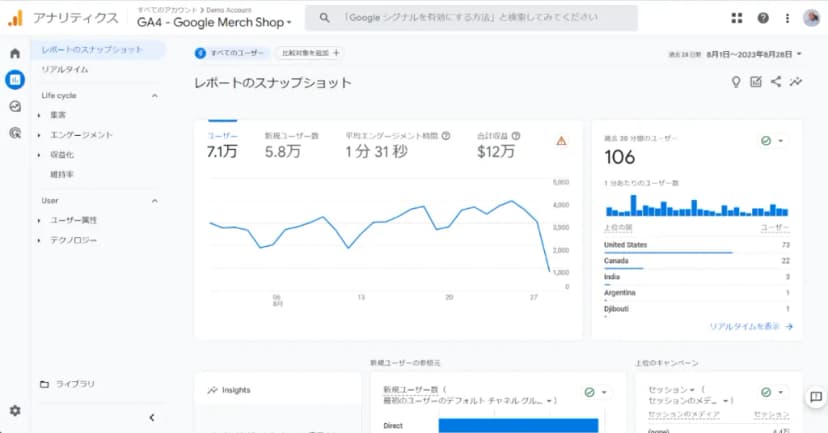
Task: Open the ライブラリ link
Action: click(76, 384)
